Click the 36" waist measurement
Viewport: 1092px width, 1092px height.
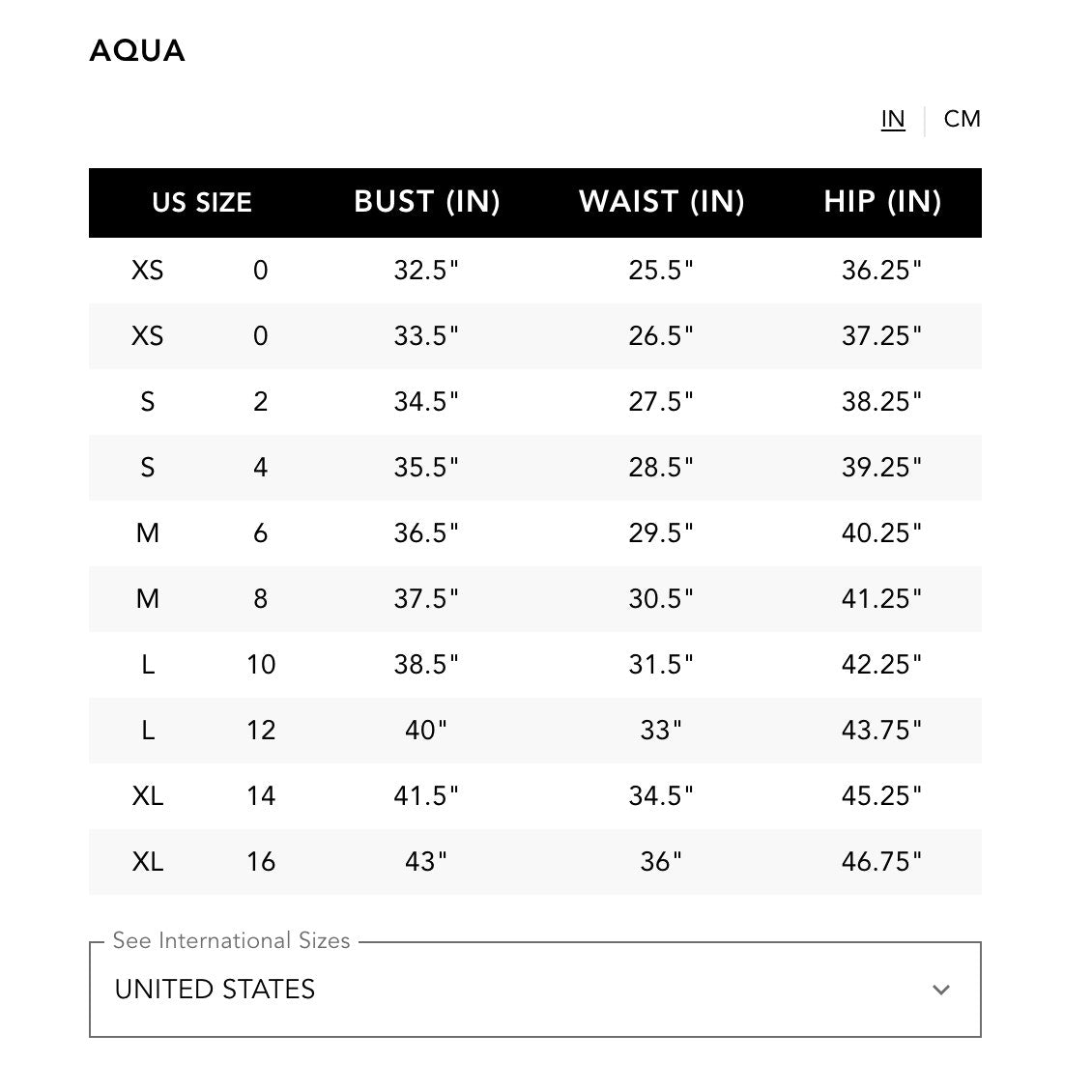pyautogui.click(x=661, y=861)
